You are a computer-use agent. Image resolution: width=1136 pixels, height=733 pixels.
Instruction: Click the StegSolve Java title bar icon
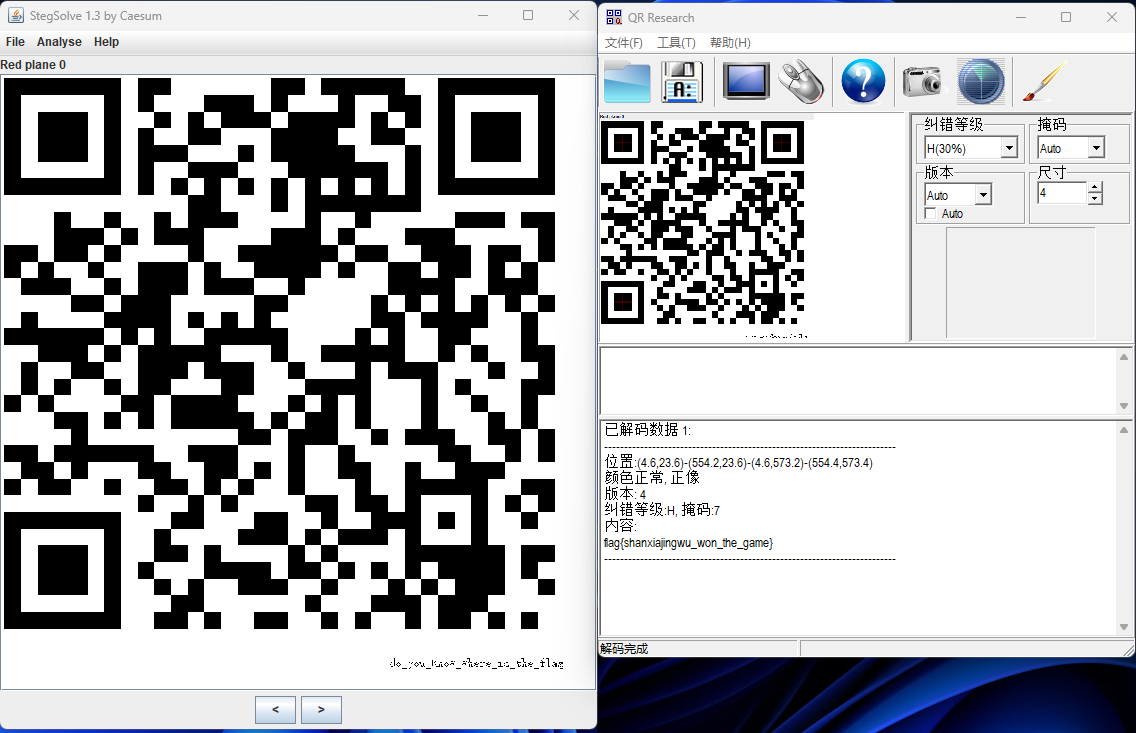pyautogui.click(x=15, y=15)
